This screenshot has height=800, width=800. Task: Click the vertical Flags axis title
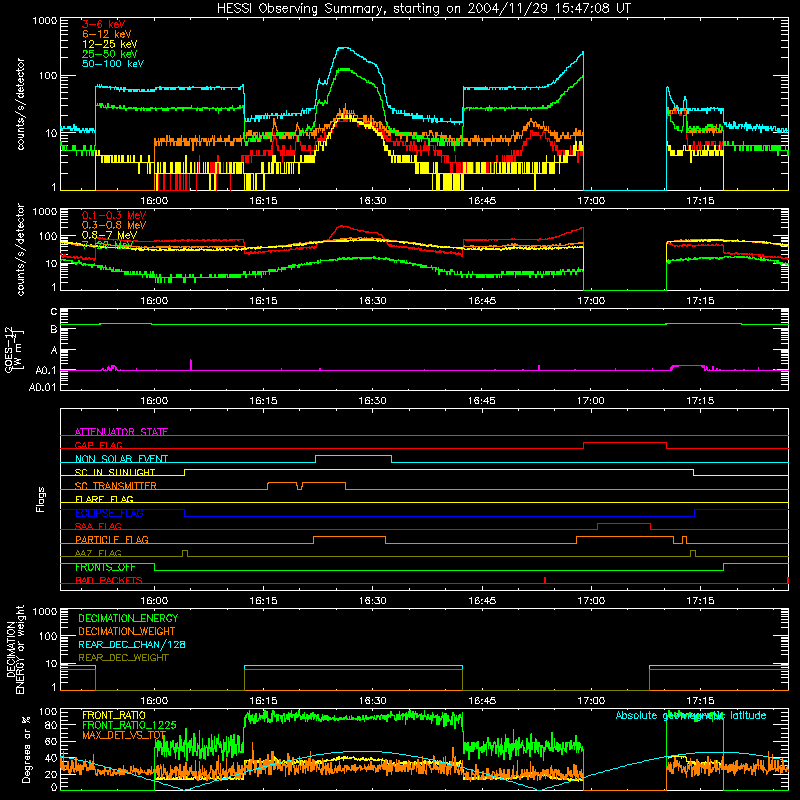coord(41,499)
